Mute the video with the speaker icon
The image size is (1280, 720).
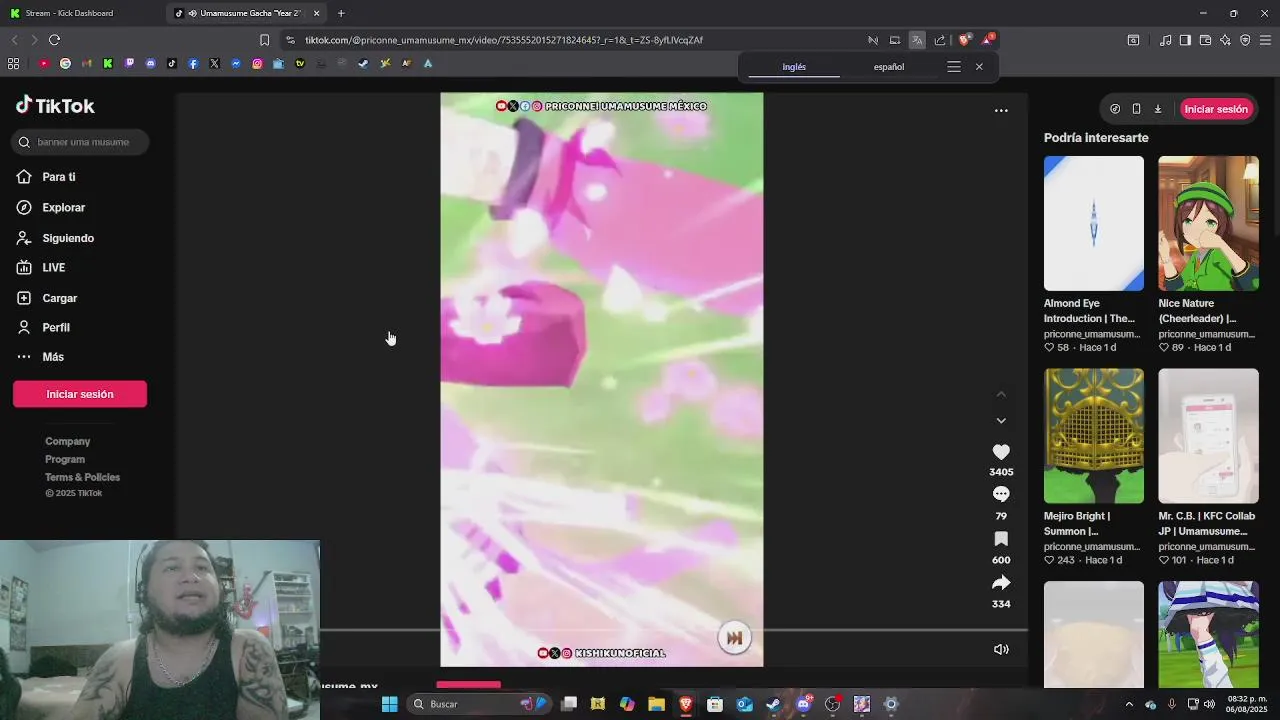pyautogui.click(x=1001, y=649)
